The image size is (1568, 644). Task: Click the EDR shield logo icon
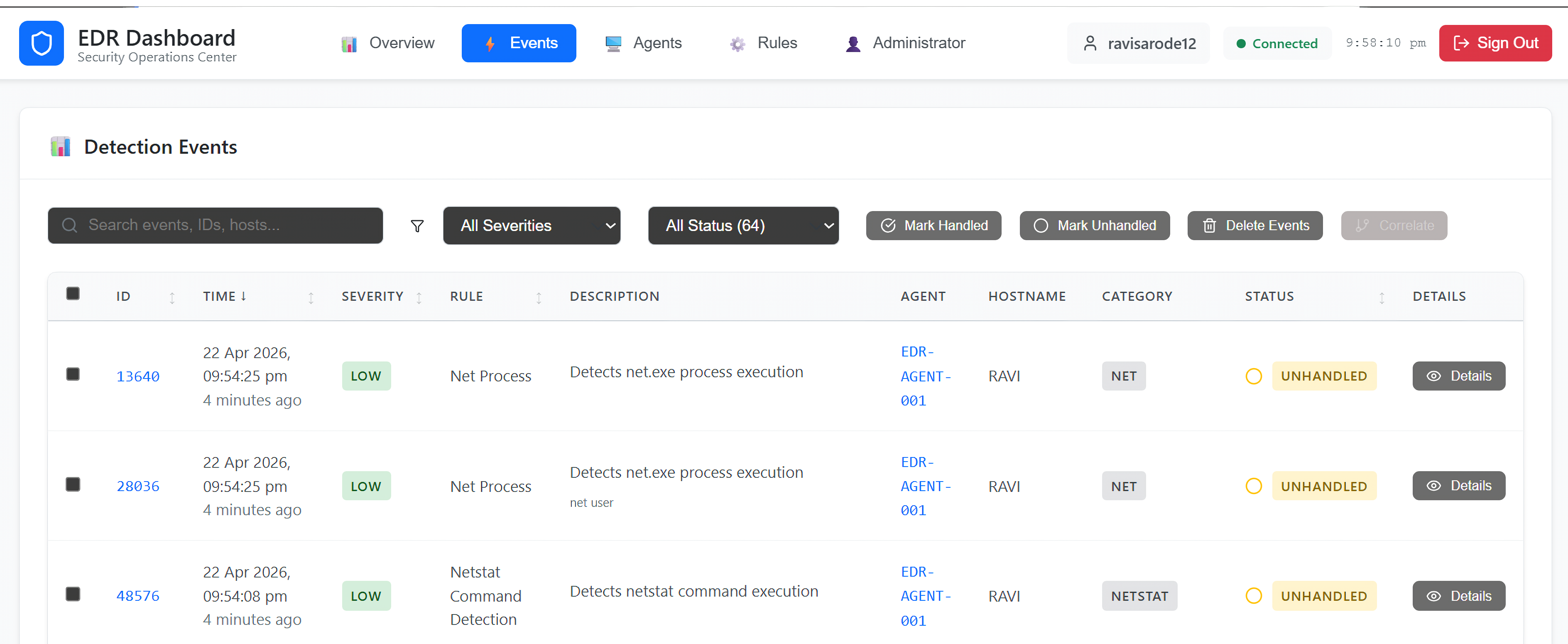point(42,43)
